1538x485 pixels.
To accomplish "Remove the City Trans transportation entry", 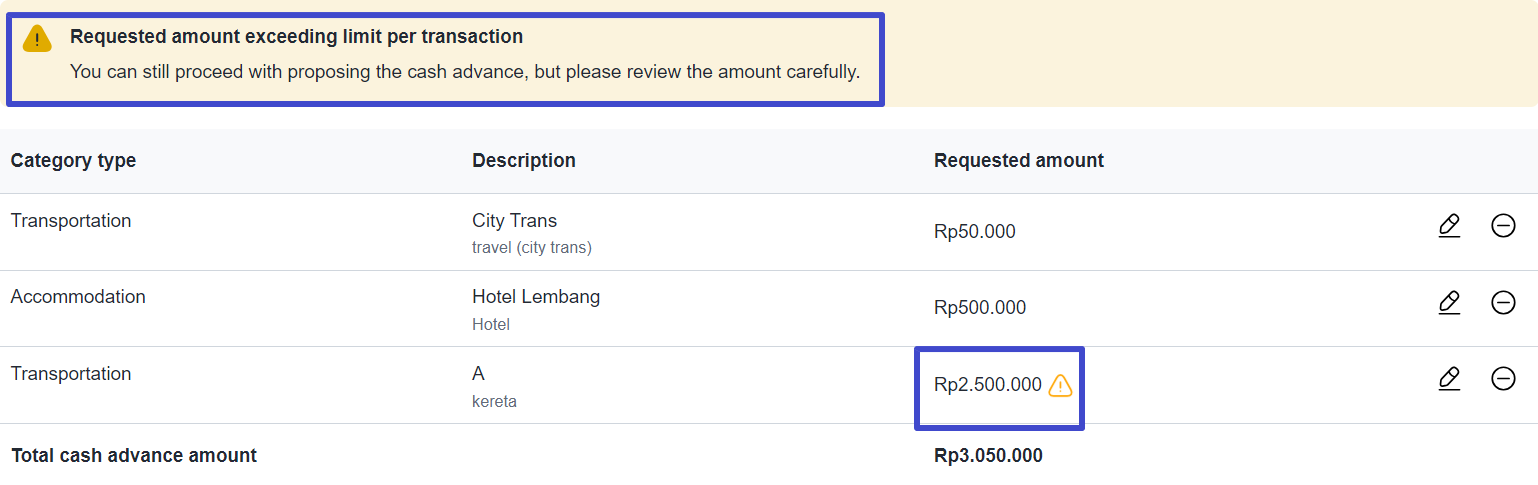I will [1503, 226].
